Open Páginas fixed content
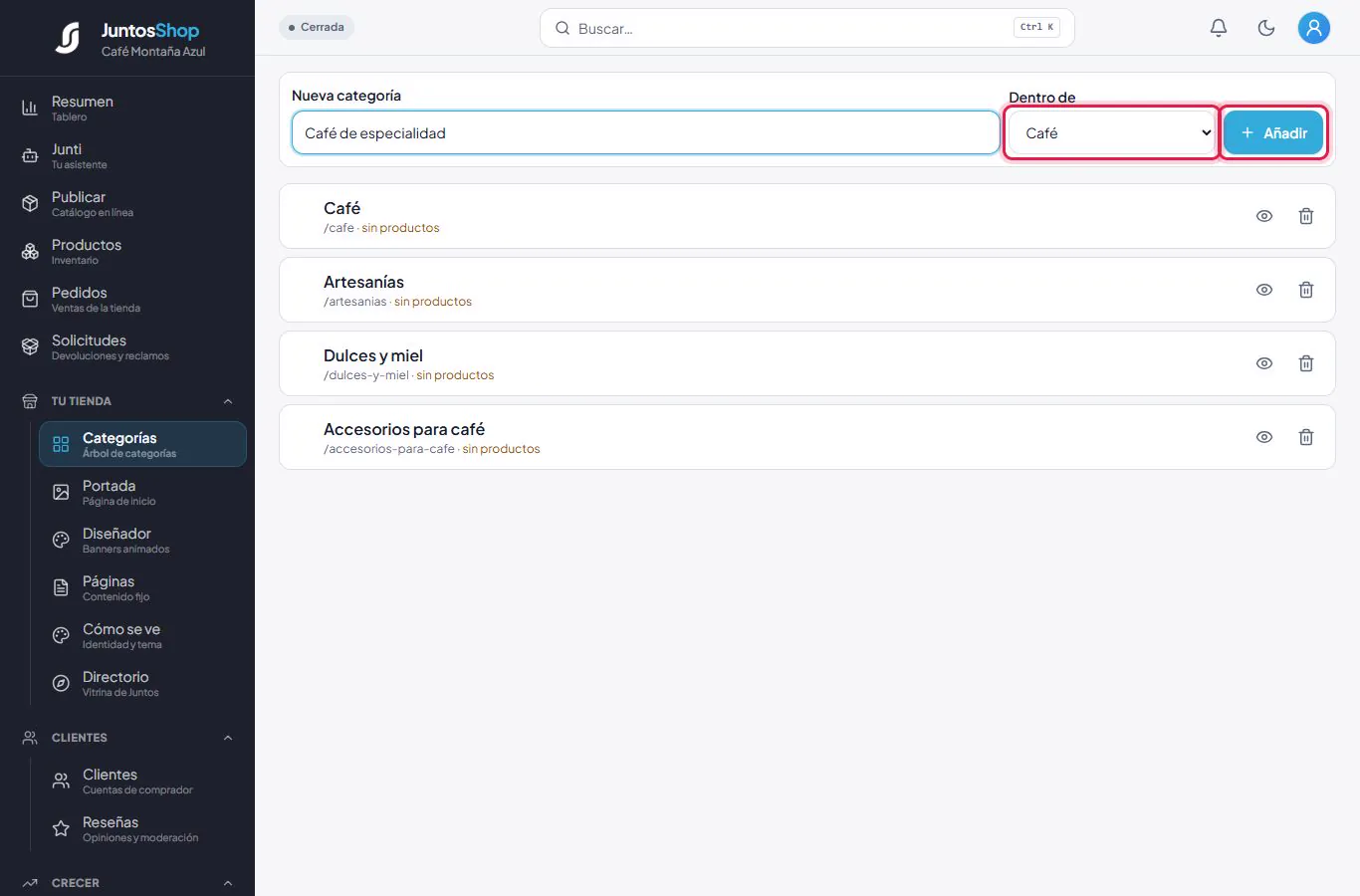The height and width of the screenshot is (896, 1360). [142, 587]
